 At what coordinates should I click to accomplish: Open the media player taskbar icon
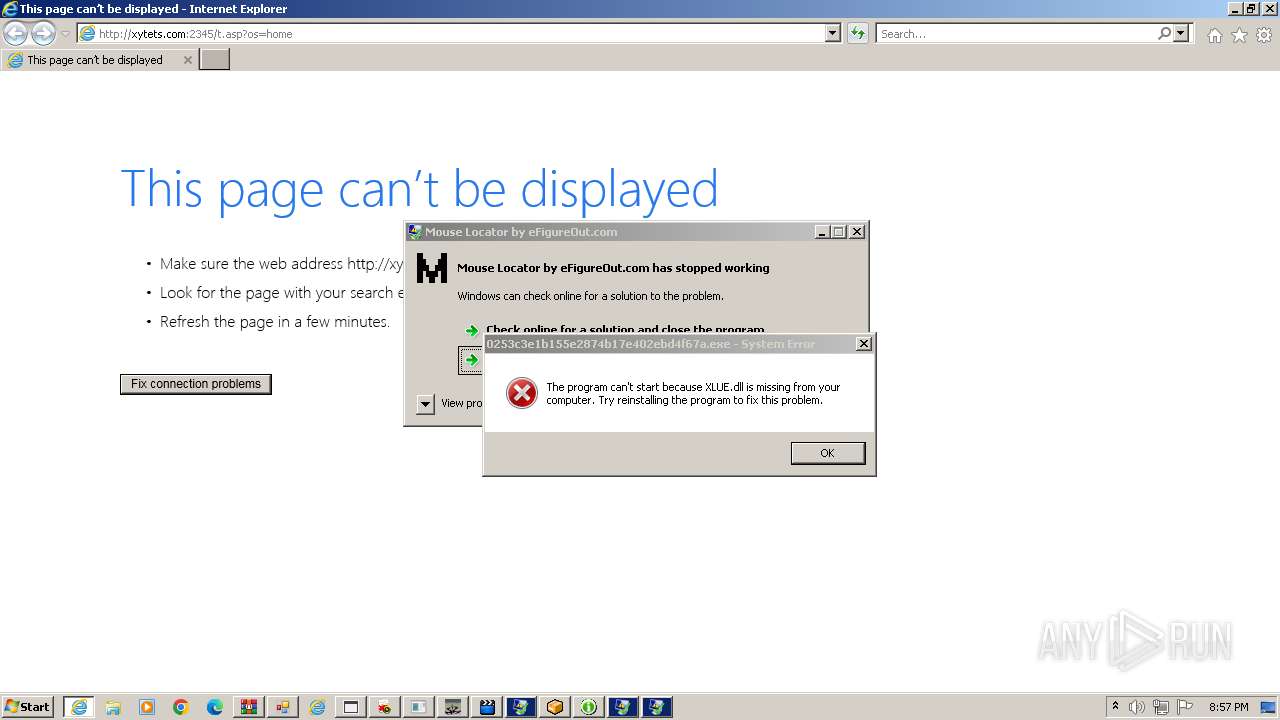click(147, 707)
